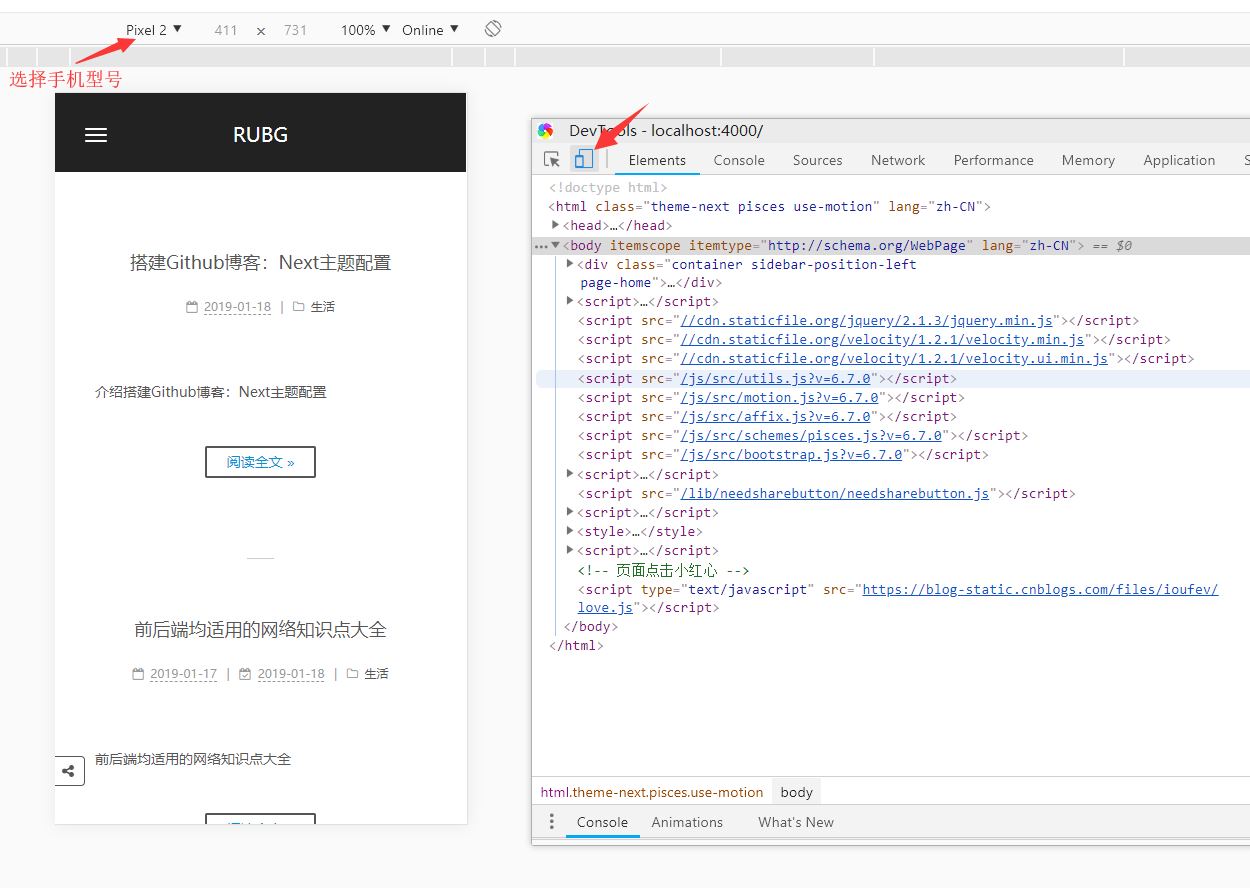Select the body breadcrumb item
Screen dimensions: 1250x888
[x=797, y=792]
